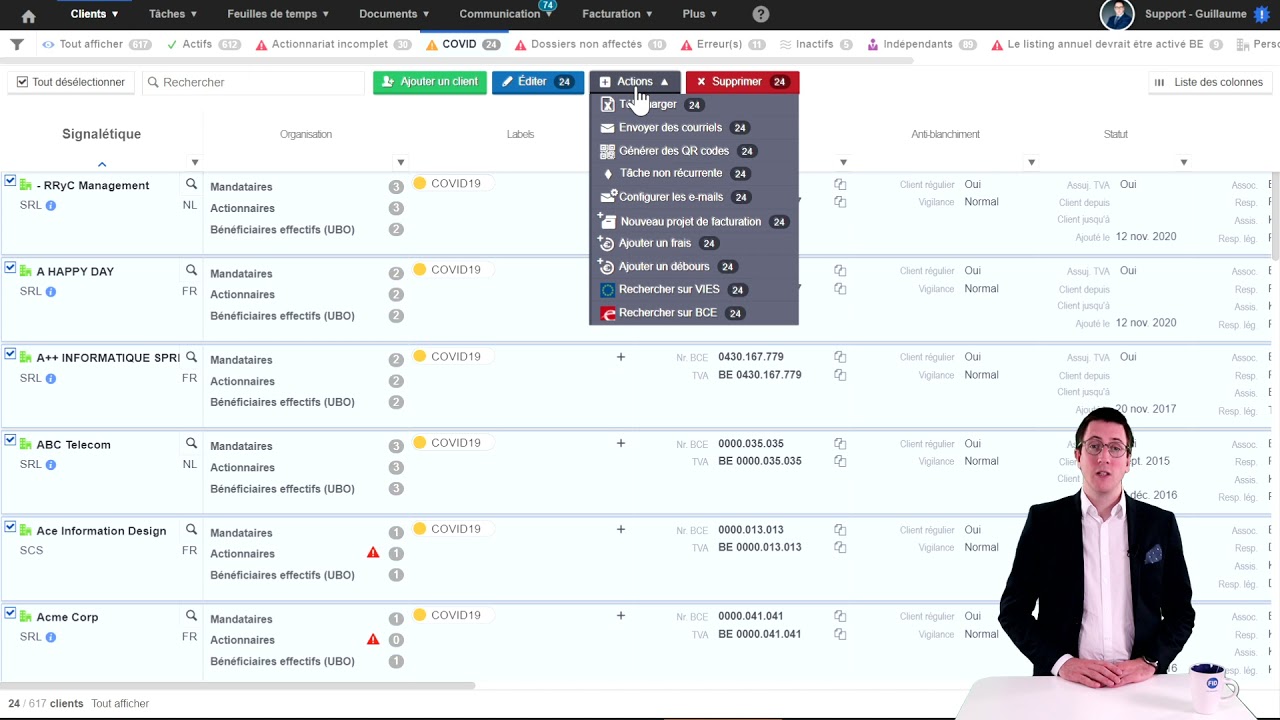
Task: Click Tout afficher link in footer
Action: point(120,704)
